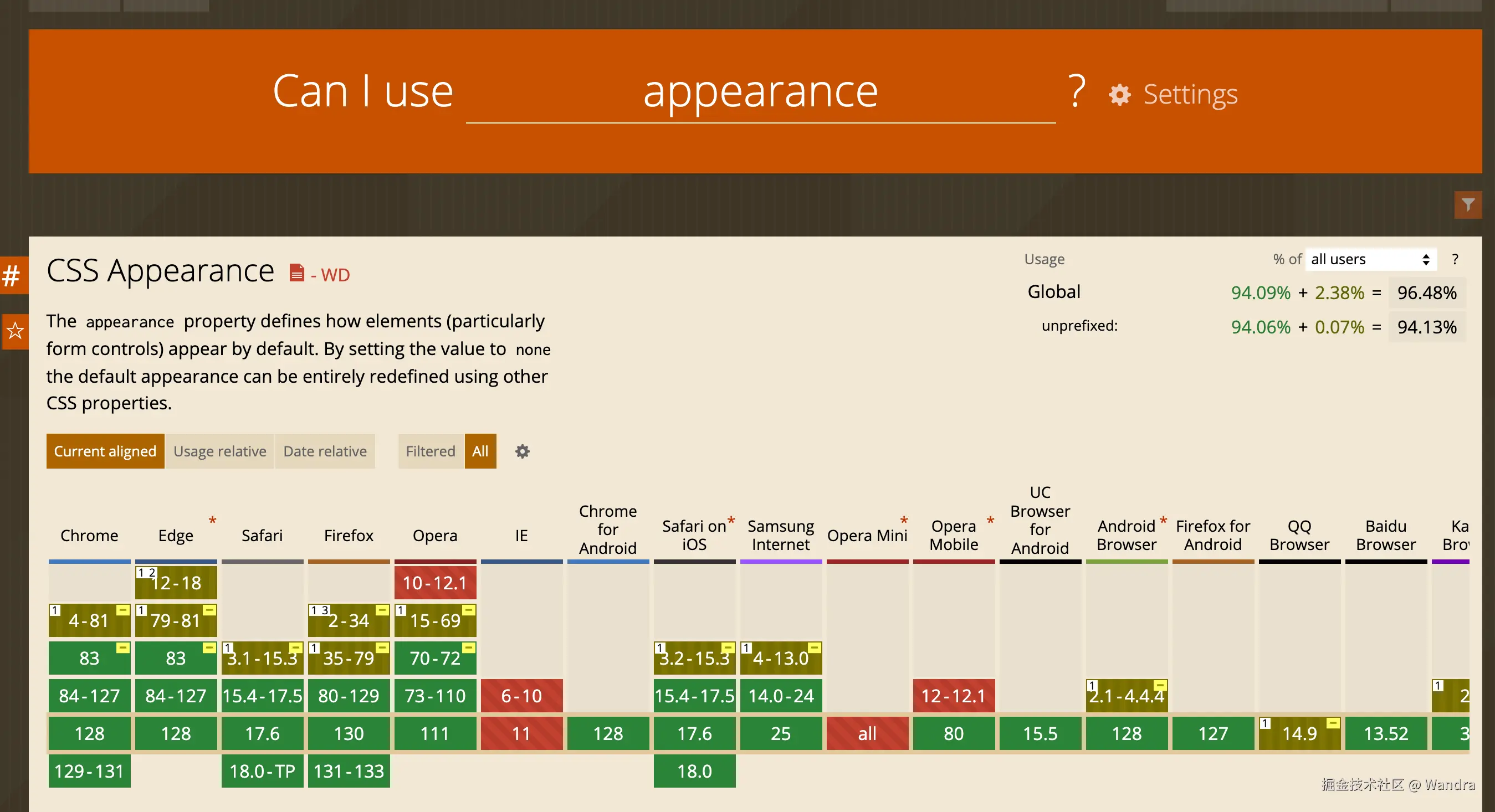Click Opera Mini all cell

point(868,733)
